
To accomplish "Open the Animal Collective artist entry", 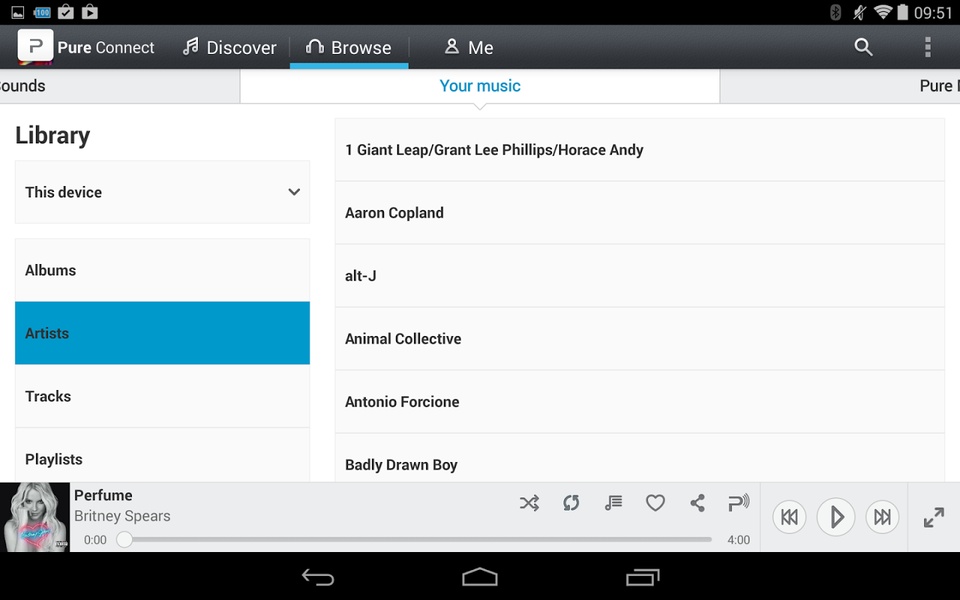I will 640,339.
